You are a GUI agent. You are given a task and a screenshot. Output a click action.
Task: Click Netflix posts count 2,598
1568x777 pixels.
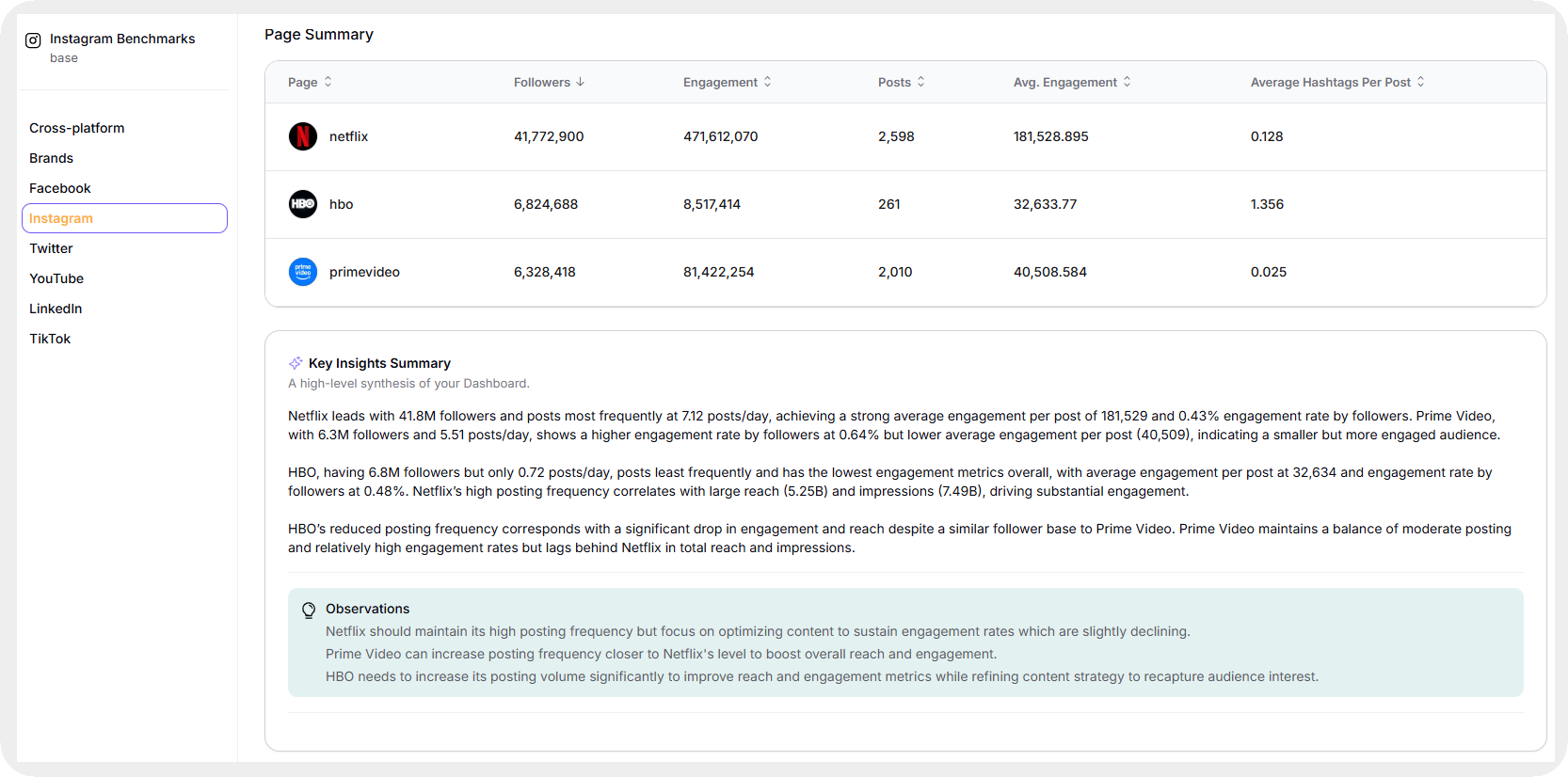(x=896, y=136)
